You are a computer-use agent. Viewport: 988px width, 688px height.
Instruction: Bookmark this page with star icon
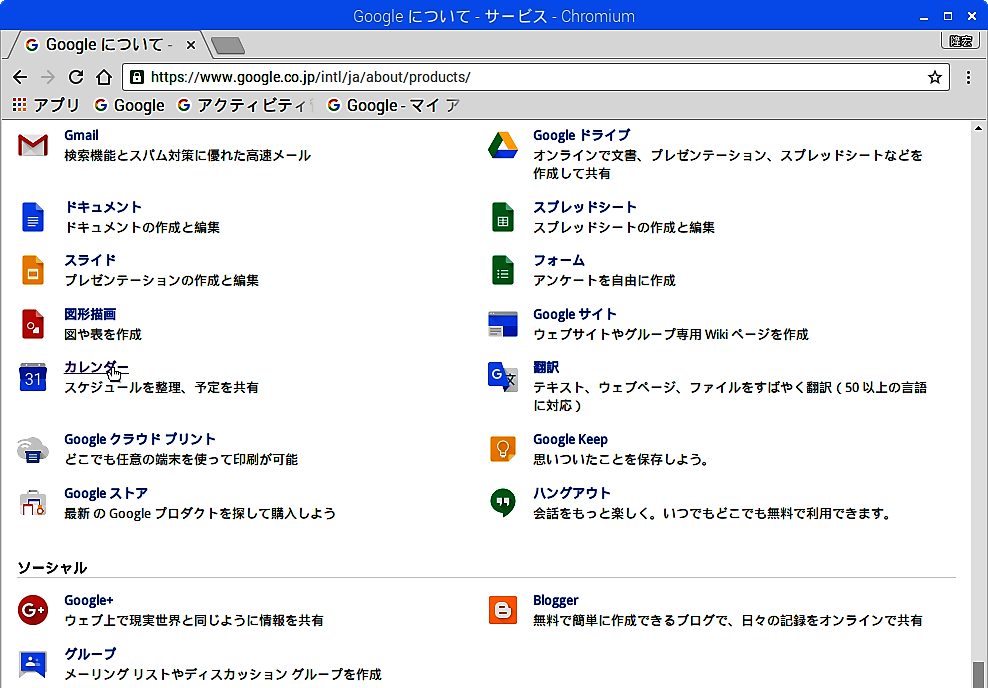click(x=935, y=77)
